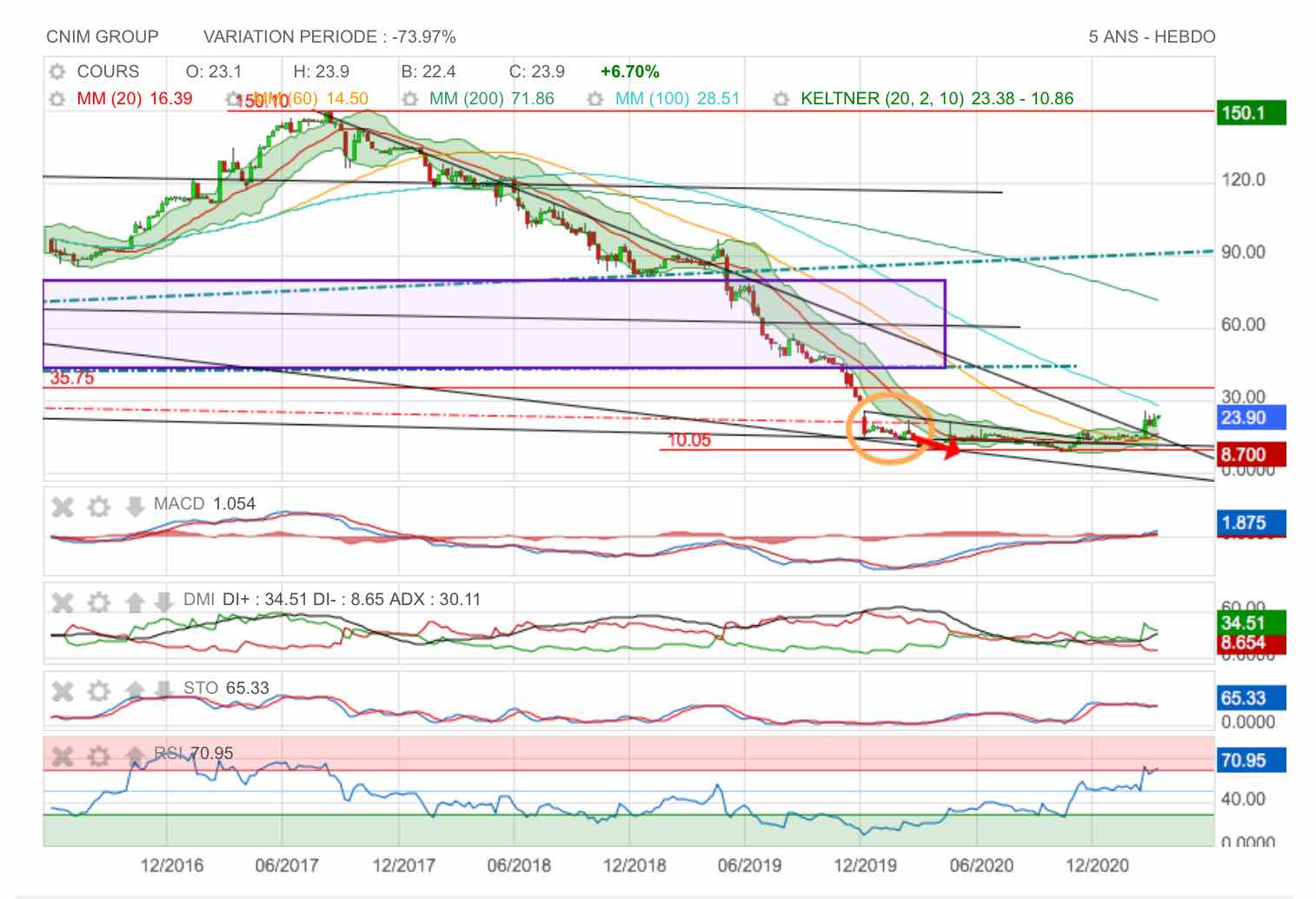This screenshot has height=899, width=1316.
Task: Click the 06/2017 date on time axis
Action: 287,865
